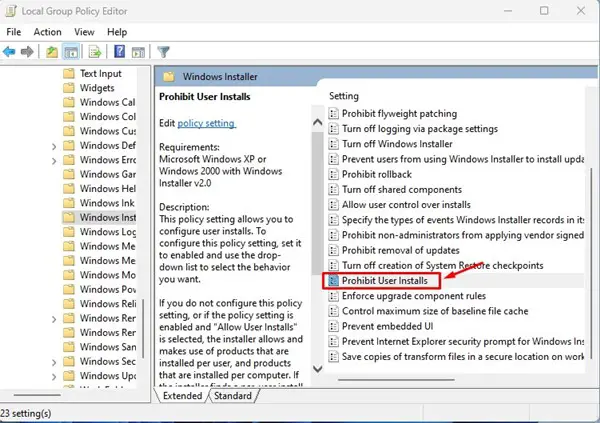
Task: Expand the first Windows Rer tree node
Action: coord(54,319)
